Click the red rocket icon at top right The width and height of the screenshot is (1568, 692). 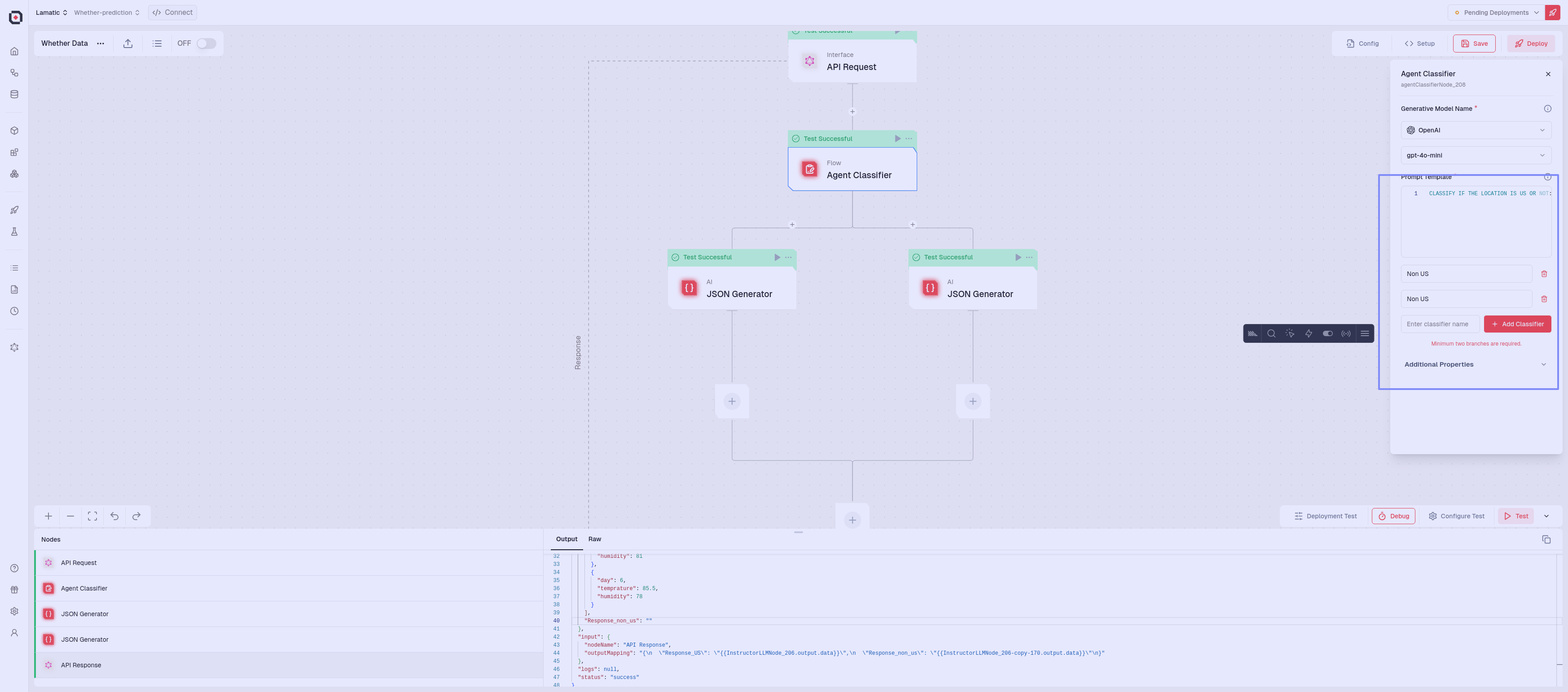[x=1552, y=12]
